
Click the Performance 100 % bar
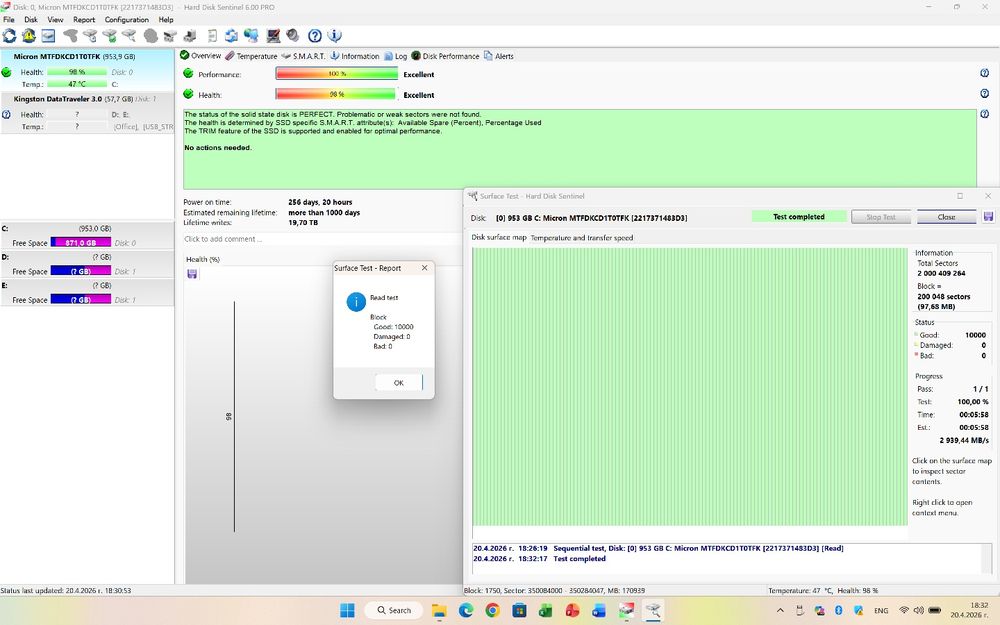[337, 74]
